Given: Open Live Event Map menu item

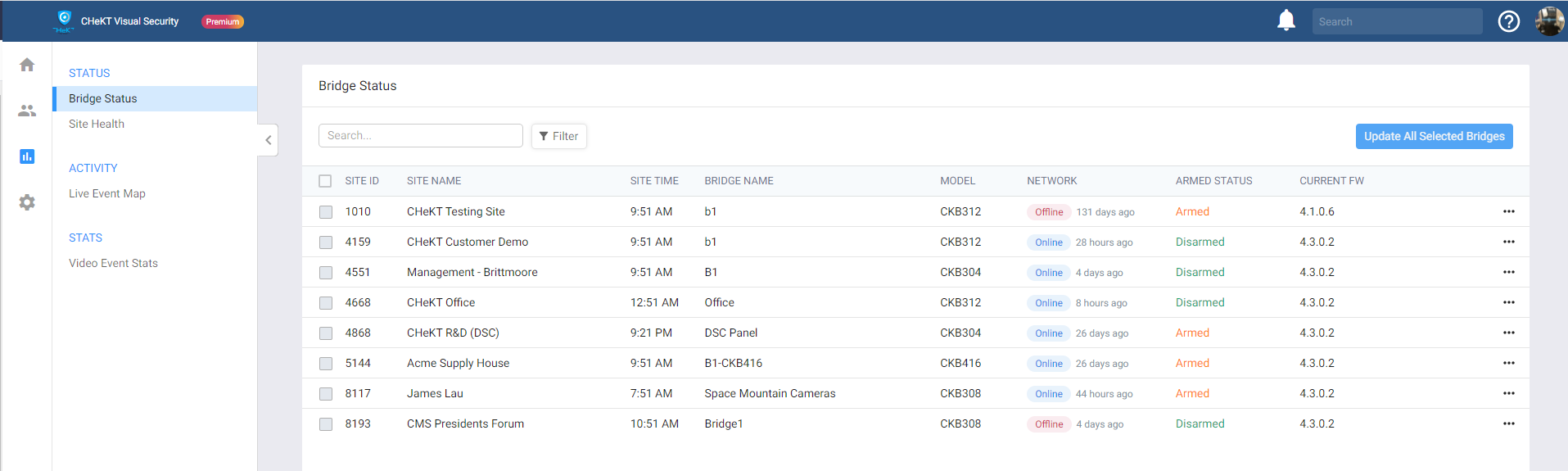Looking at the screenshot, I should (x=107, y=193).
